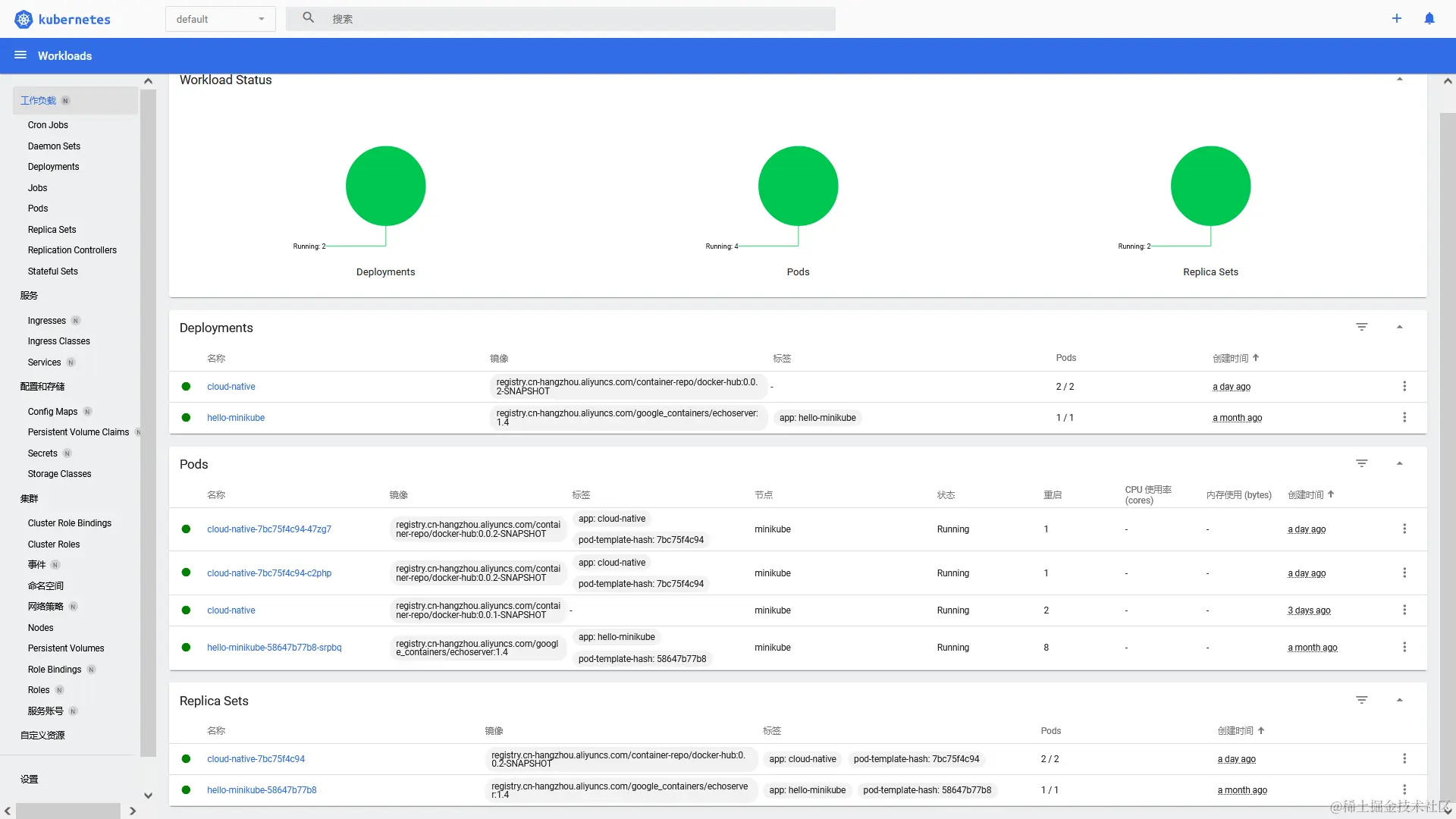Click label chip app: hello-minikube in Deployments
The width and height of the screenshot is (1456, 819).
pos(817,418)
